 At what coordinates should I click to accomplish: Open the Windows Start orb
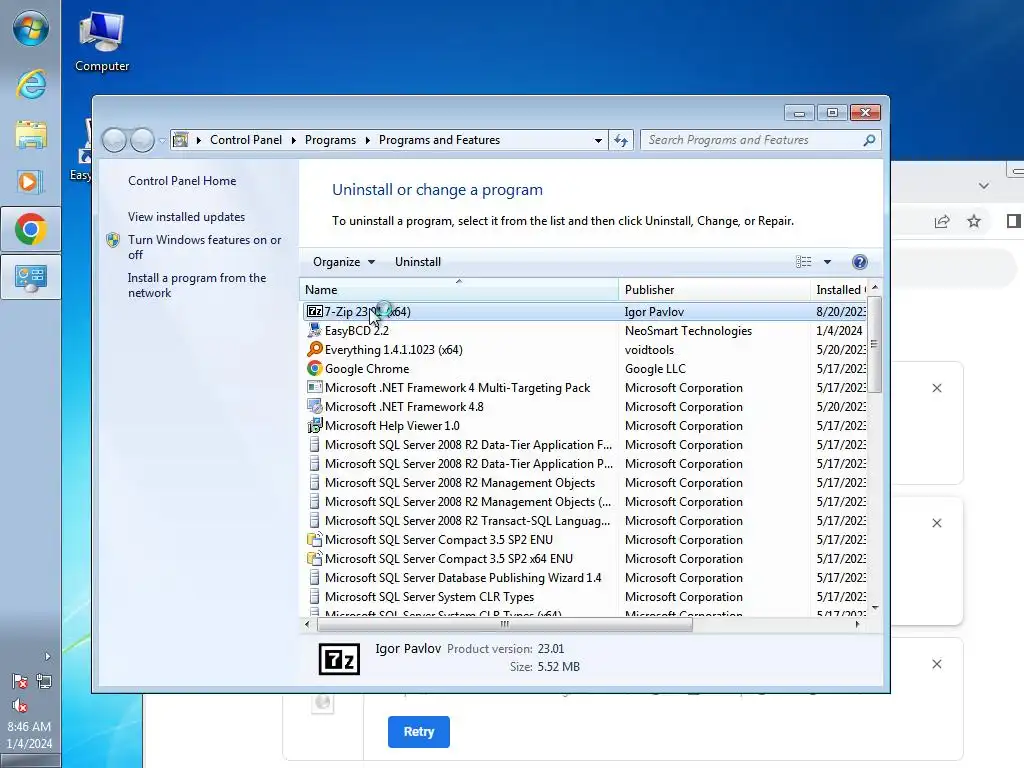coord(31,29)
